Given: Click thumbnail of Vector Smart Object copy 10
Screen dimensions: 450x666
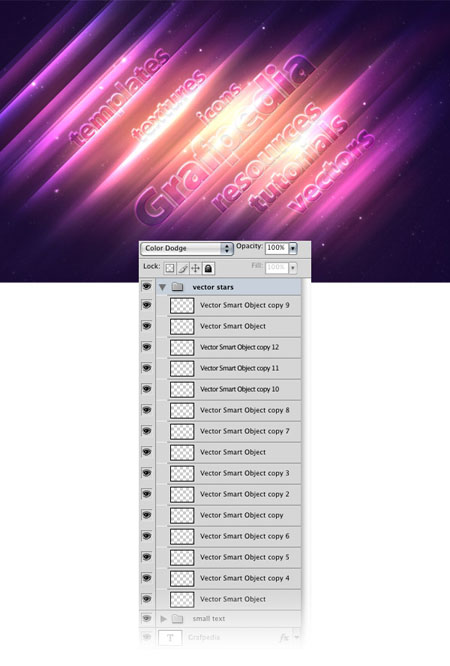Looking at the screenshot, I should click(x=182, y=389).
